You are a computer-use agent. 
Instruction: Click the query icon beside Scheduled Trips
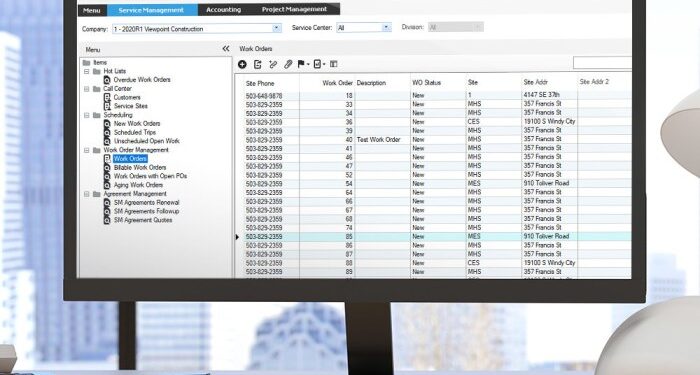(x=107, y=133)
